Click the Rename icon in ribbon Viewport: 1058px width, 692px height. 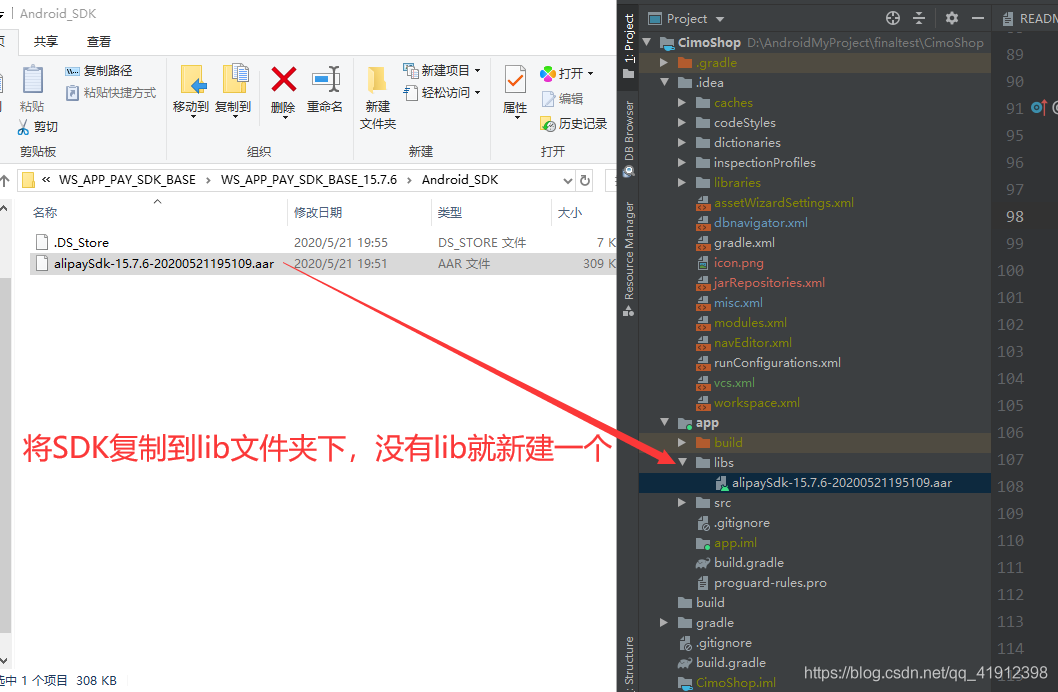pyautogui.click(x=325, y=80)
